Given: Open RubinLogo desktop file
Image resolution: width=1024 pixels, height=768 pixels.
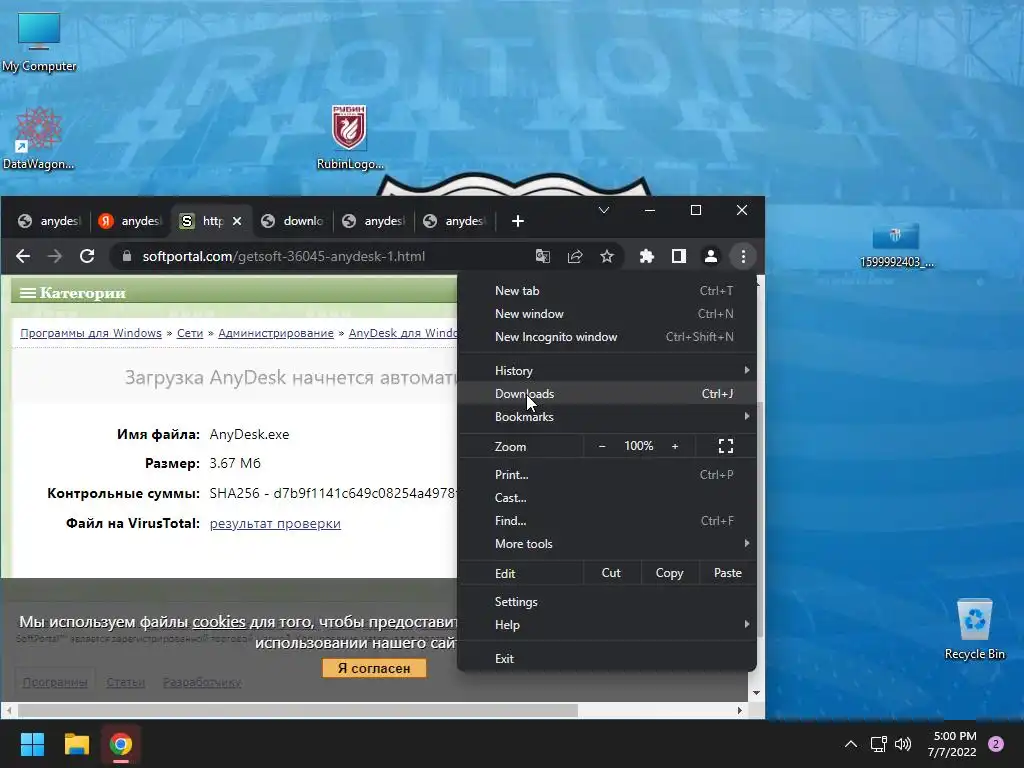Looking at the screenshot, I should coord(349,137).
